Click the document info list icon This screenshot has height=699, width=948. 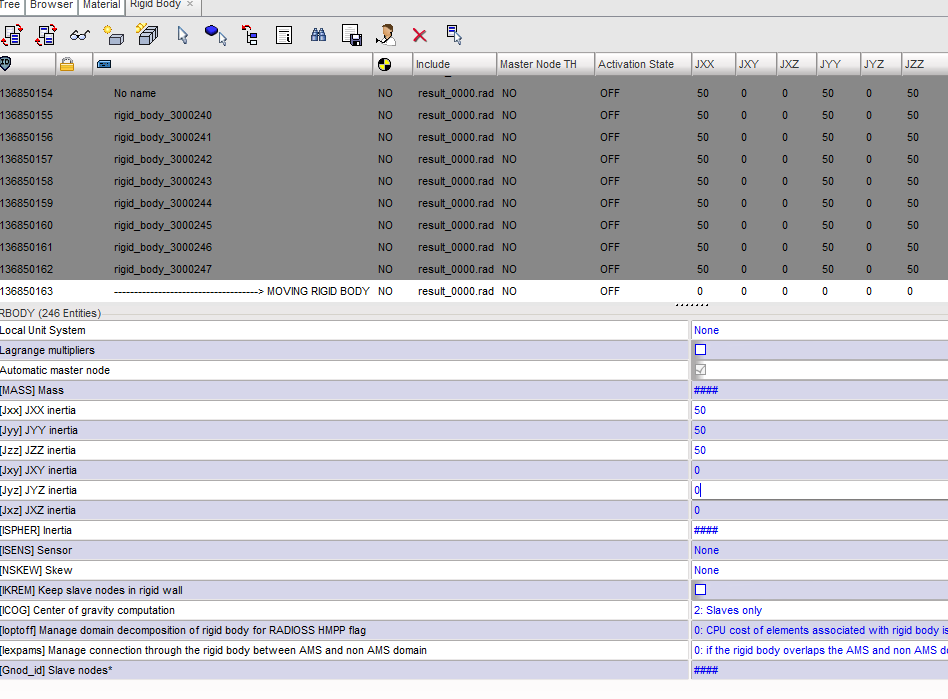pyautogui.click(x=284, y=35)
